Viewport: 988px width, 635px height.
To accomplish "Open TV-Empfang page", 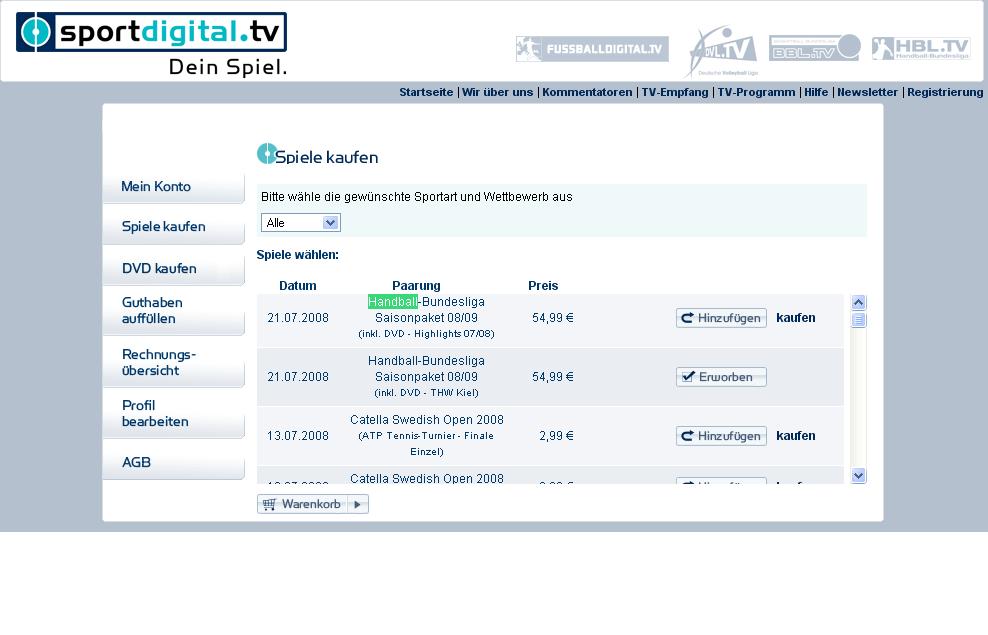I will (x=675, y=92).
